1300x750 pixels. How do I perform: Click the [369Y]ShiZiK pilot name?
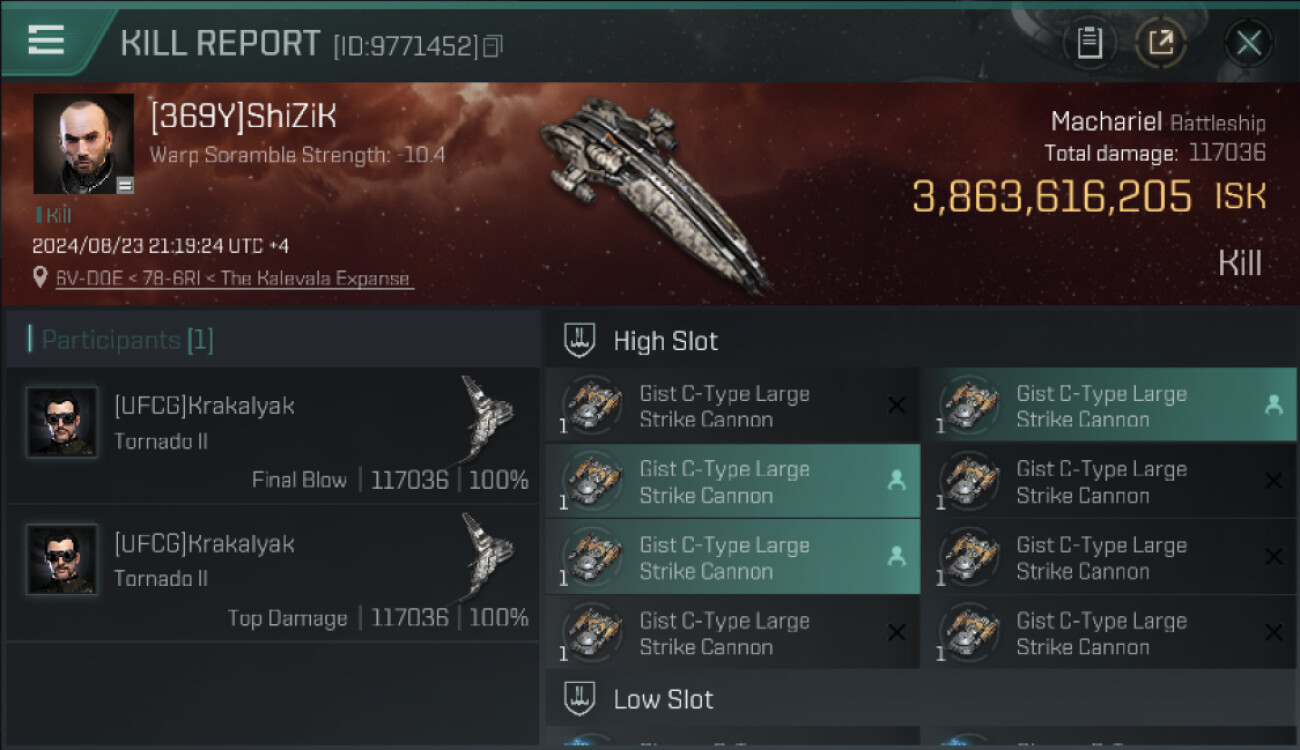coord(243,117)
